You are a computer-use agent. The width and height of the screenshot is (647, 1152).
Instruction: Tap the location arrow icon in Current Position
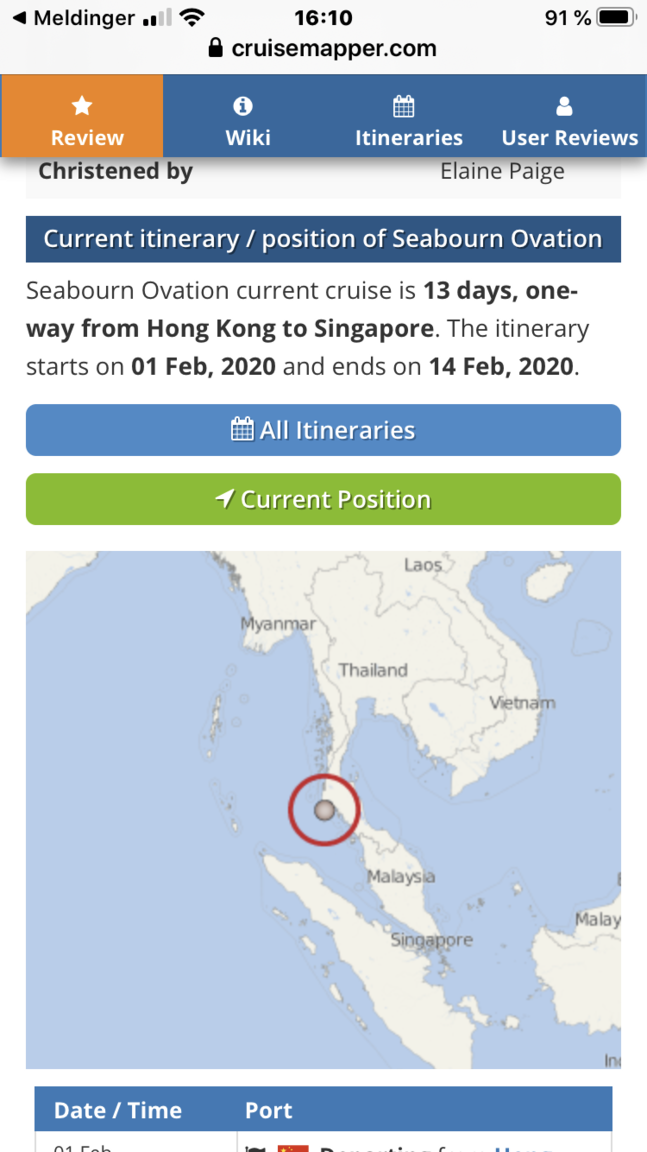pyautogui.click(x=224, y=499)
